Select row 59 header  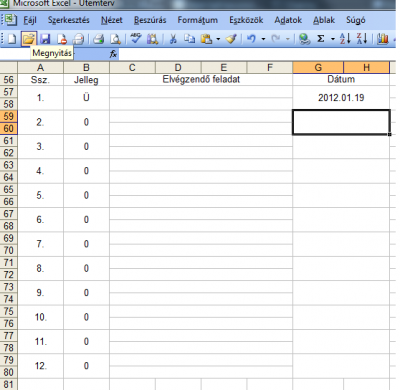[x=9, y=116]
